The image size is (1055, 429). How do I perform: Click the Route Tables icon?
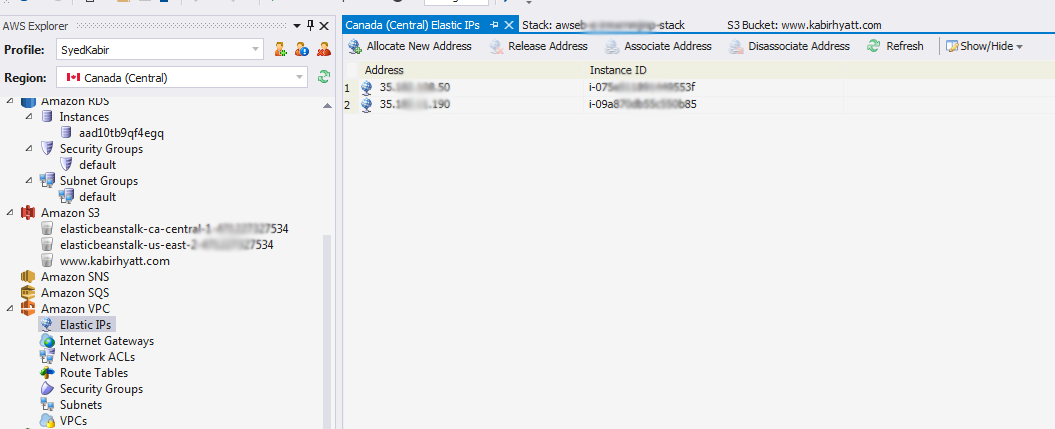[47, 373]
